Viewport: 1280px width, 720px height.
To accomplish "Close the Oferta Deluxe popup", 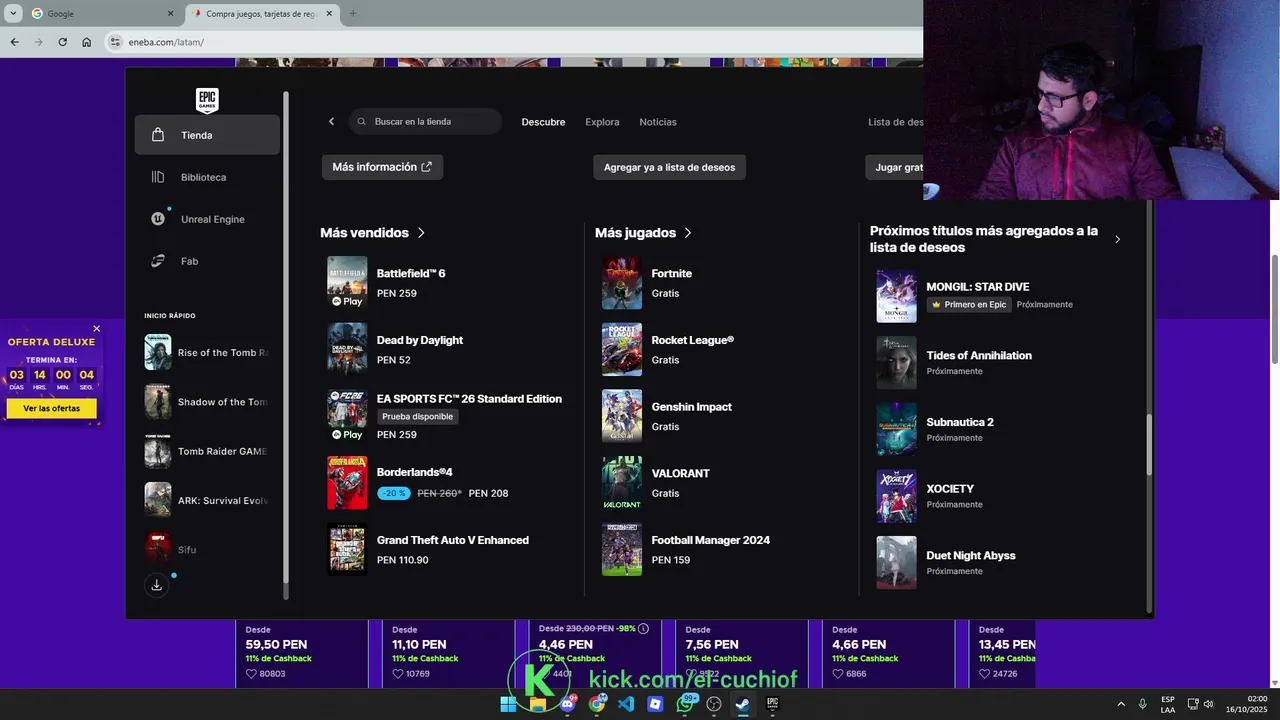I will point(96,329).
